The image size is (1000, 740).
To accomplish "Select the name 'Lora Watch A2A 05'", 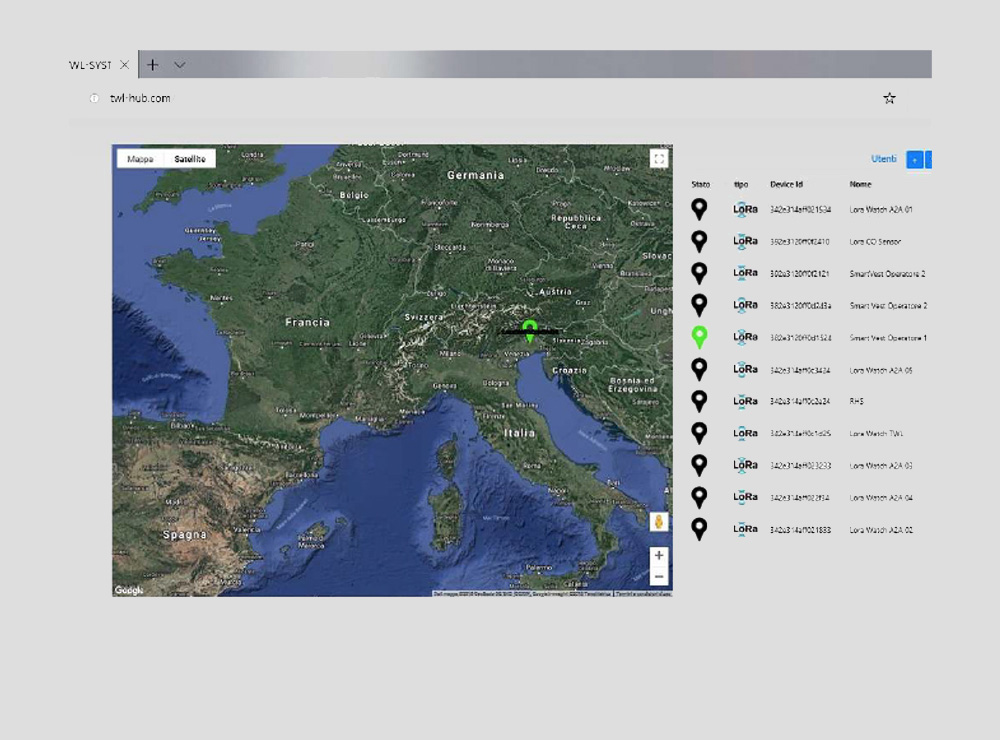I will pos(881,370).
